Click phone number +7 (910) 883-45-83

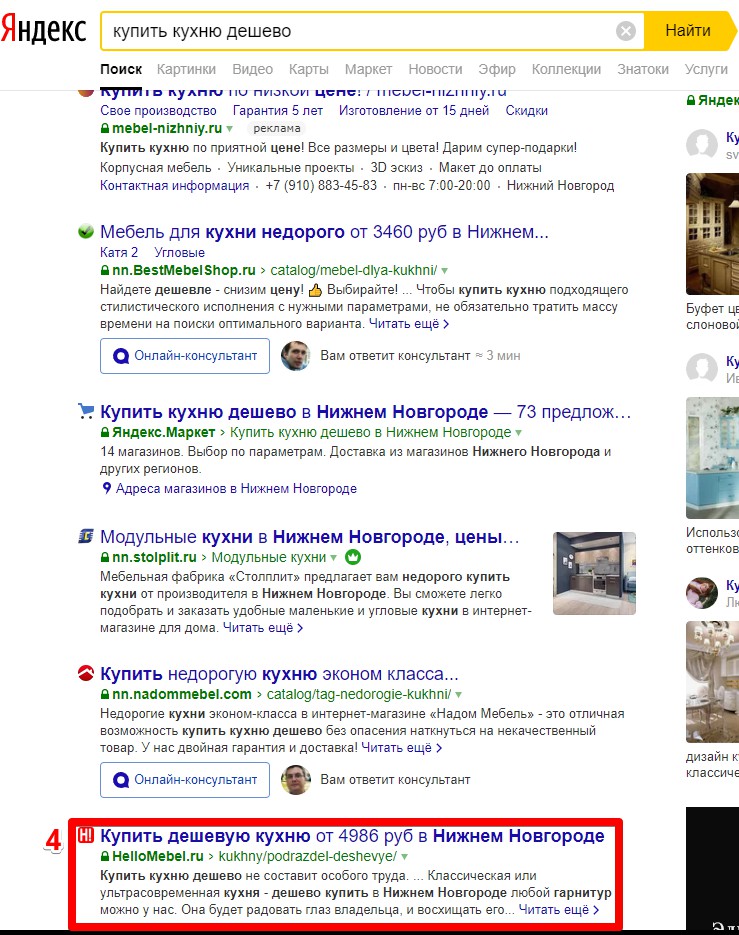[x=321, y=185]
